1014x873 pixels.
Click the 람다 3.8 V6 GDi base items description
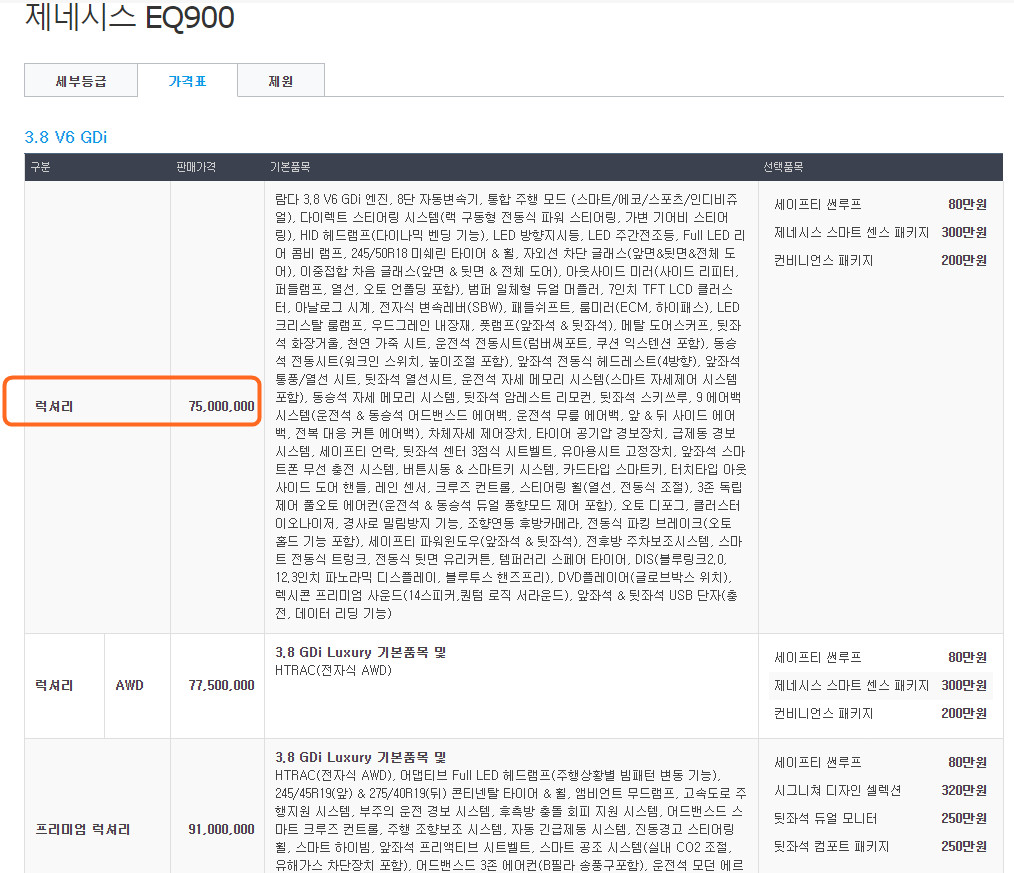(x=511, y=406)
